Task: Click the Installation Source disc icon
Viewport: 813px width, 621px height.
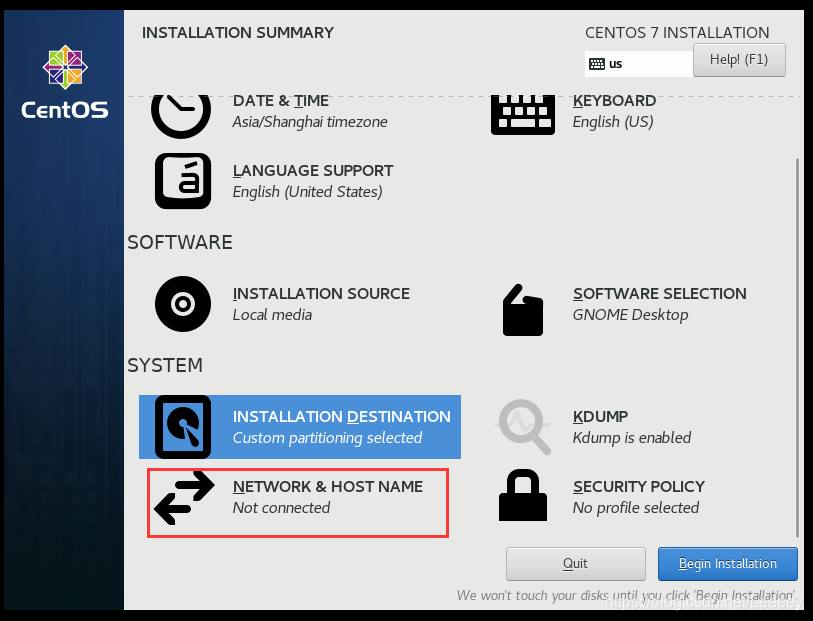Action: click(183, 304)
